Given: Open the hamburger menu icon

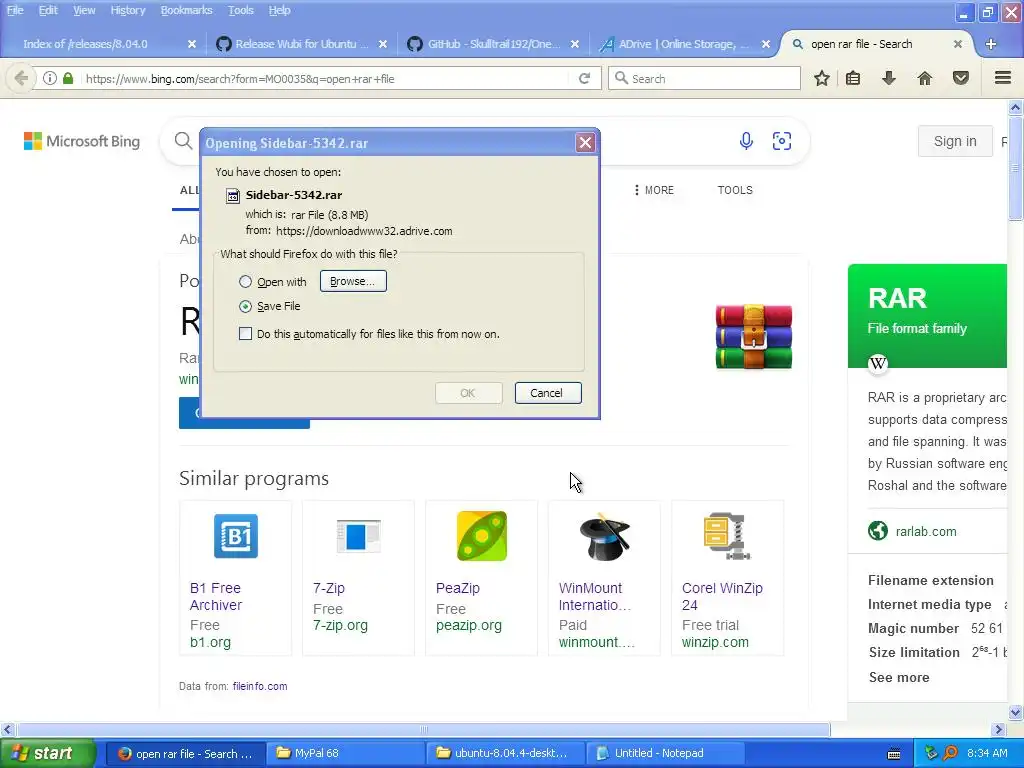Looking at the screenshot, I should (1003, 78).
